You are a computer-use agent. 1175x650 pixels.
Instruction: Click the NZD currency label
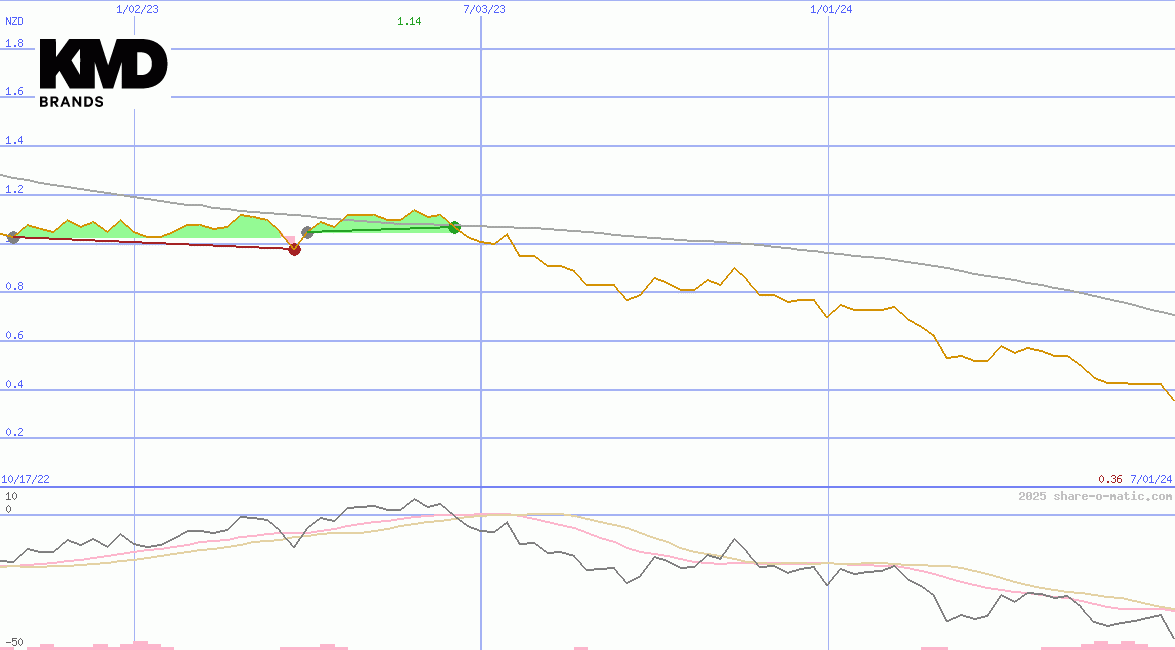(14, 21)
